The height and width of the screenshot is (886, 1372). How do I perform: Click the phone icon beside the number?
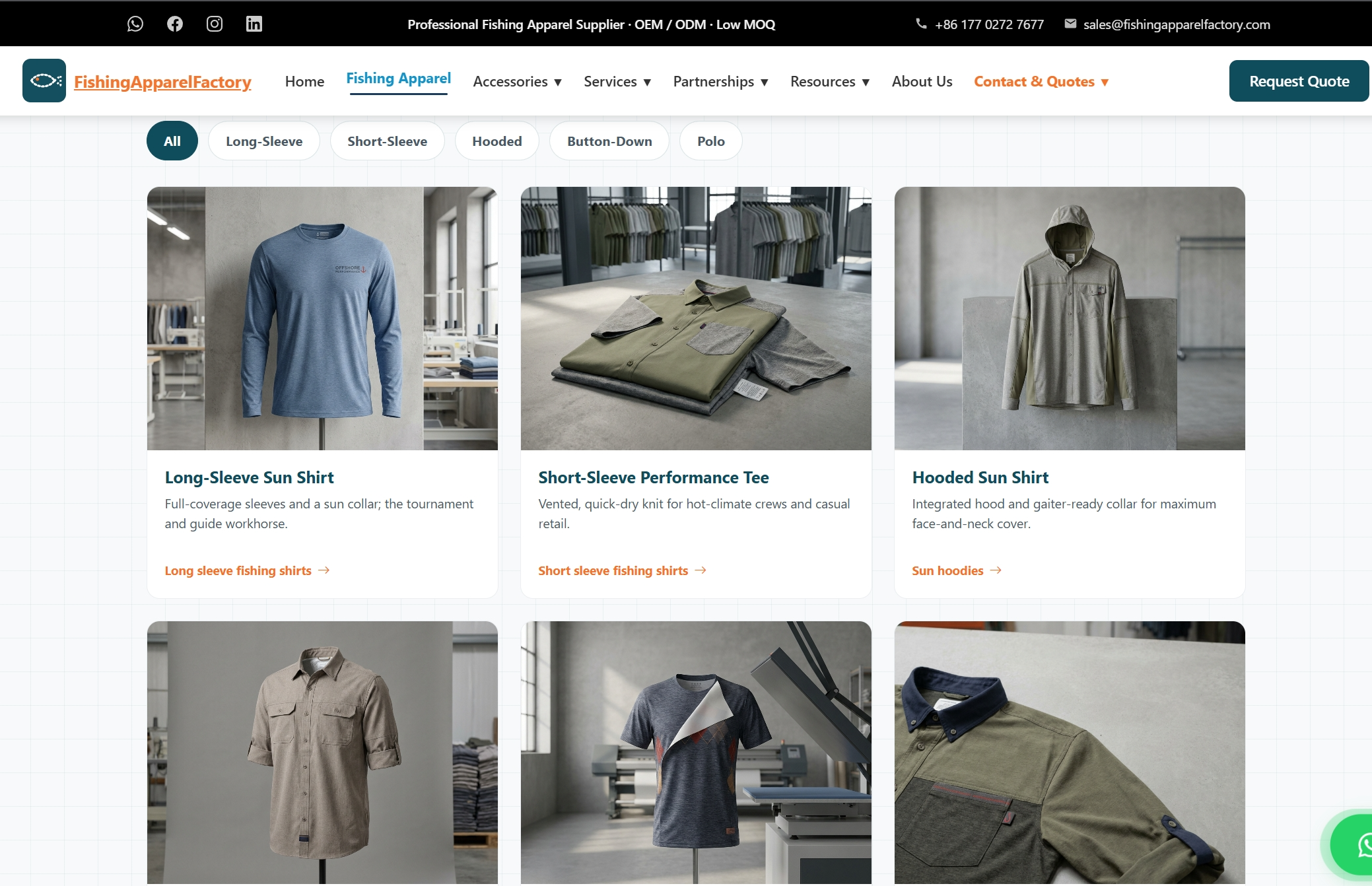pyautogui.click(x=921, y=24)
